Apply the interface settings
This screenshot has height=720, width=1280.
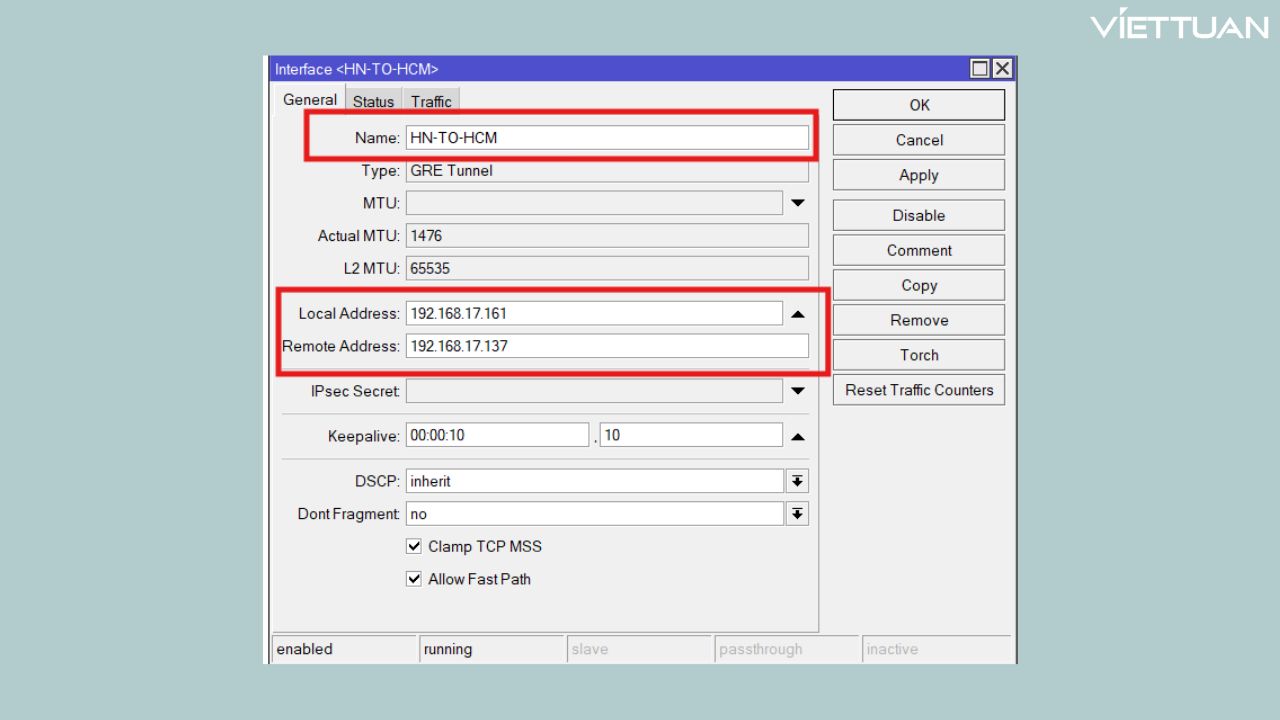(x=917, y=174)
